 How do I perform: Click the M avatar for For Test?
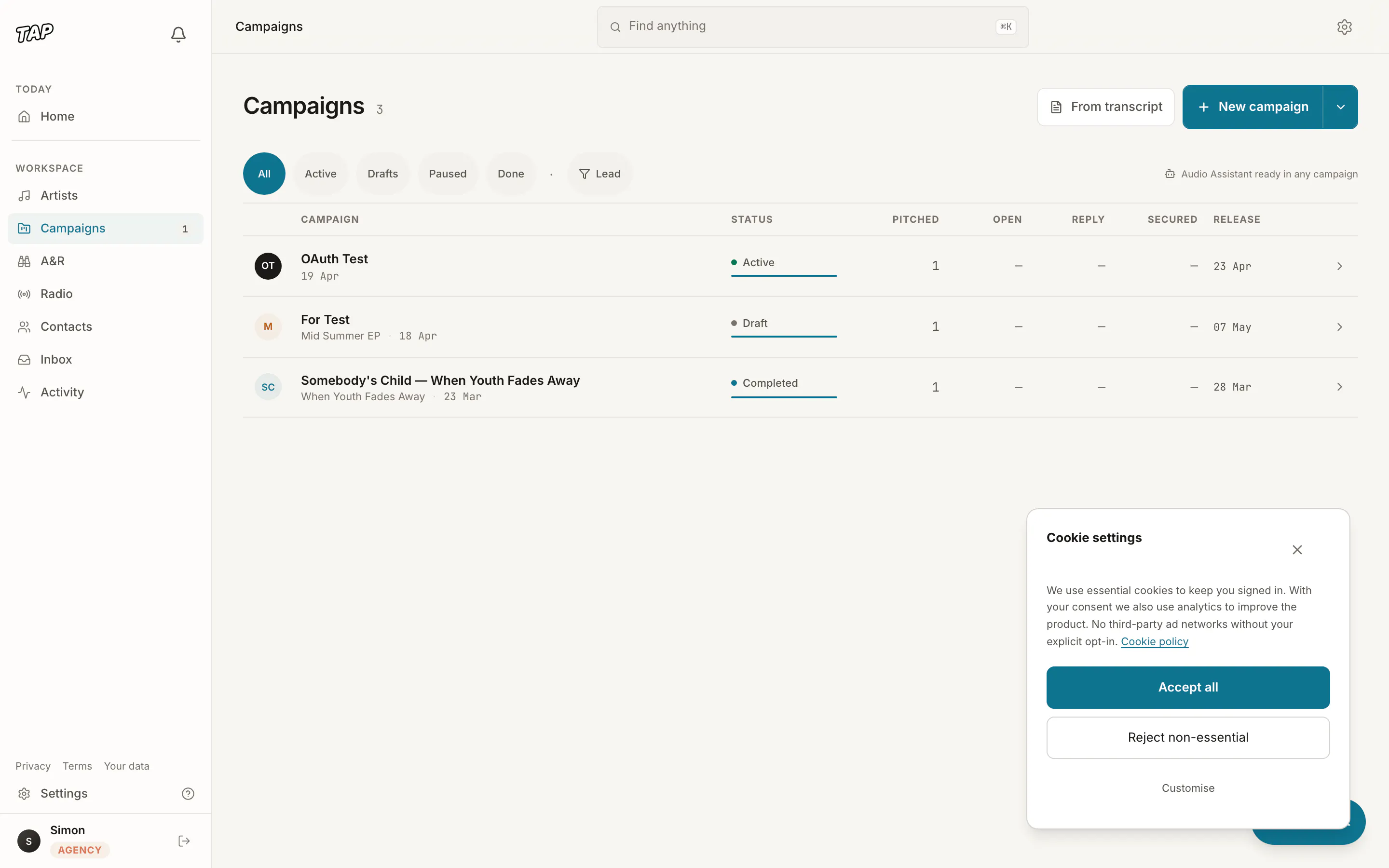coord(268,326)
